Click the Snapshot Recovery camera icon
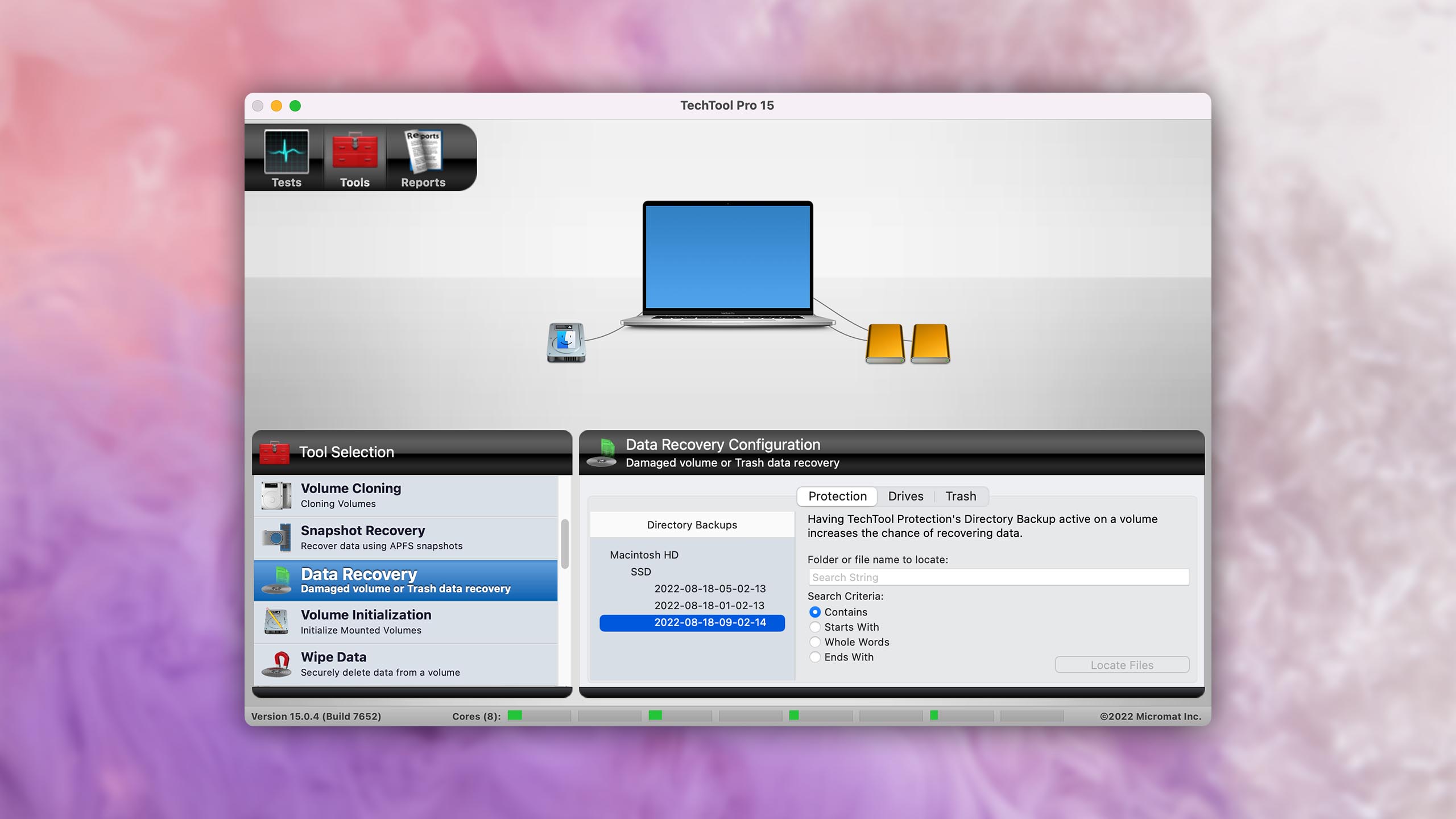Screen dimensions: 1456x819 pyautogui.click(x=276, y=537)
